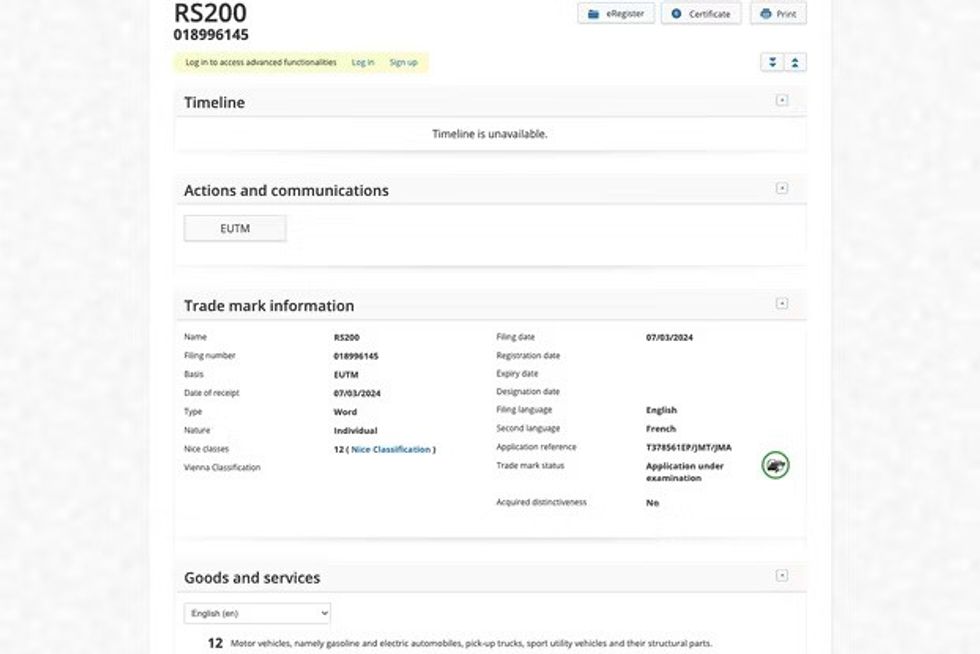Open the English language dropdown
This screenshot has width=980, height=654.
257,613
